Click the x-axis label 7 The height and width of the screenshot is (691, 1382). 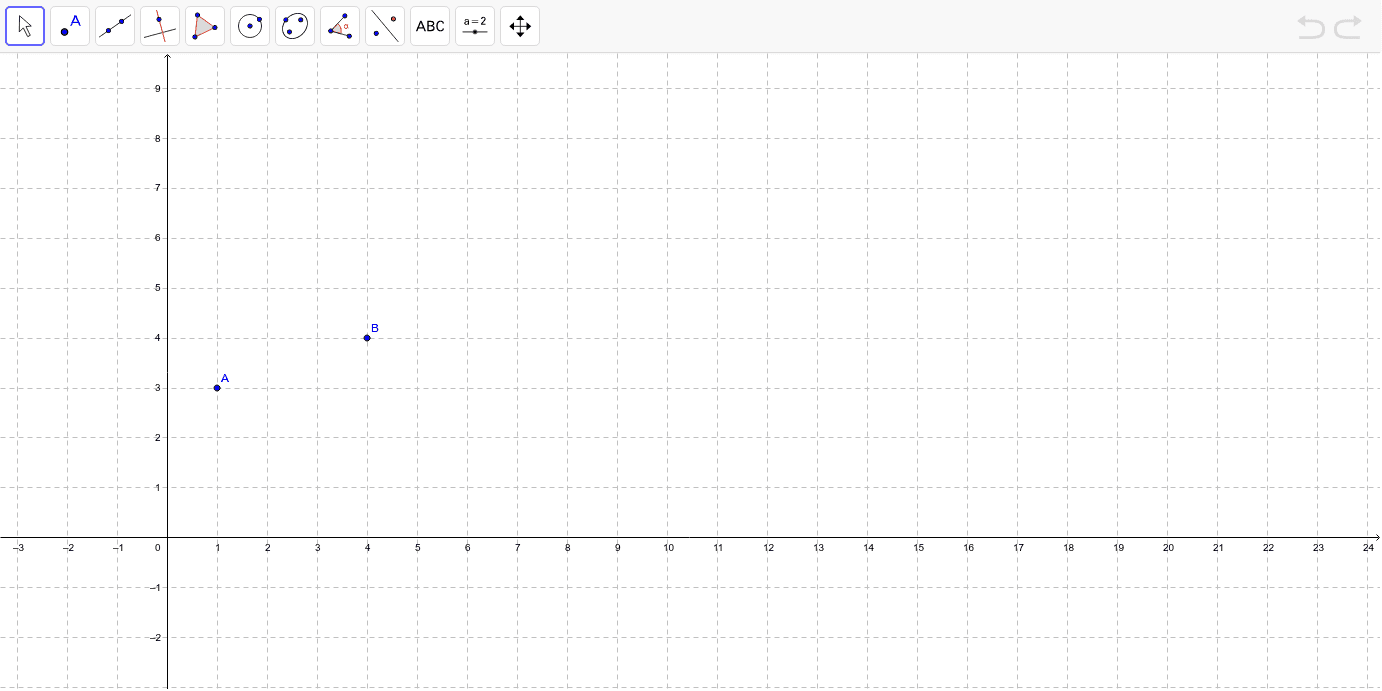(x=517, y=548)
